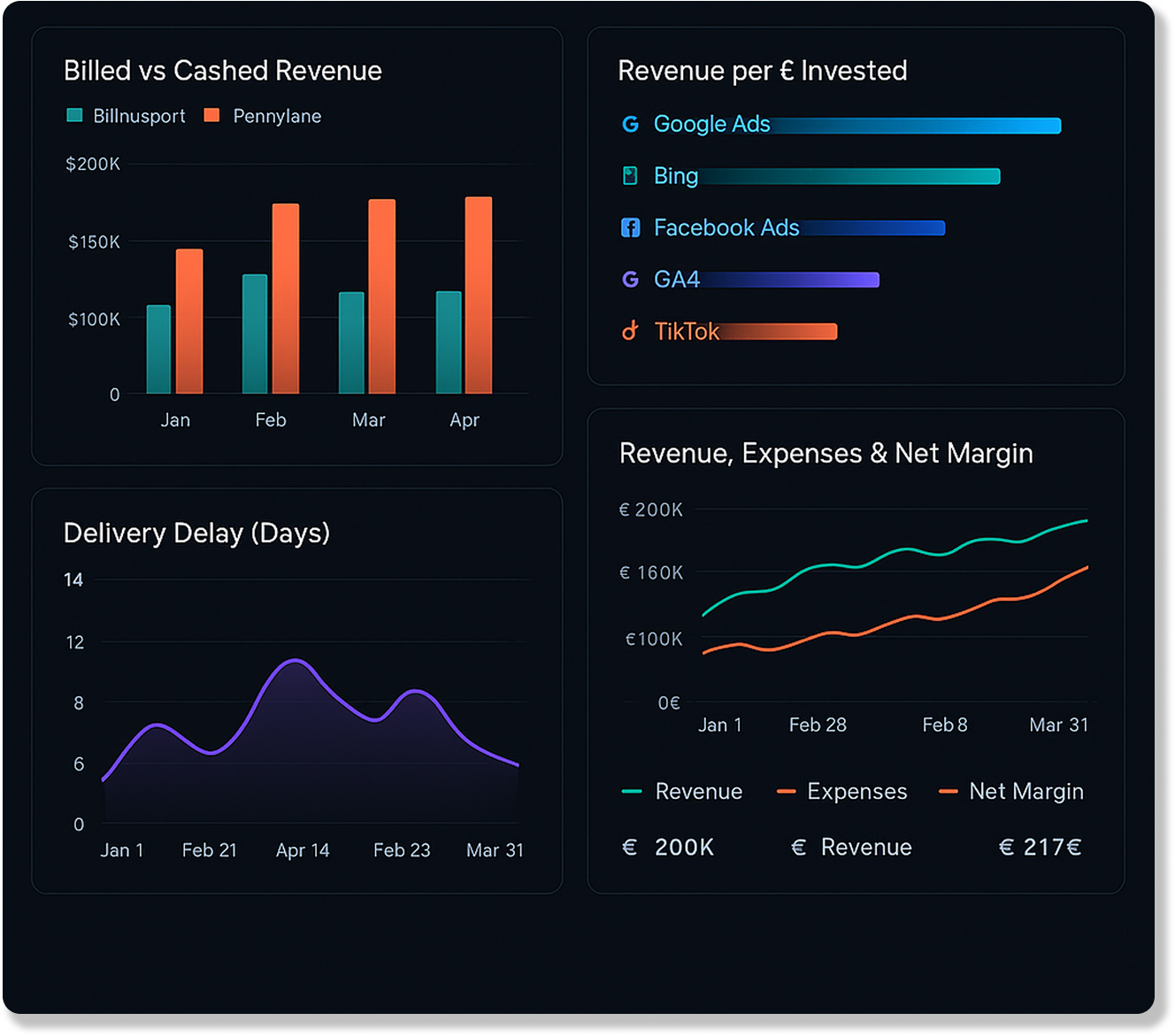Image resolution: width=1175 pixels, height=1036 pixels.
Task: Select the TikTok orange revenue bar
Action: click(779, 332)
